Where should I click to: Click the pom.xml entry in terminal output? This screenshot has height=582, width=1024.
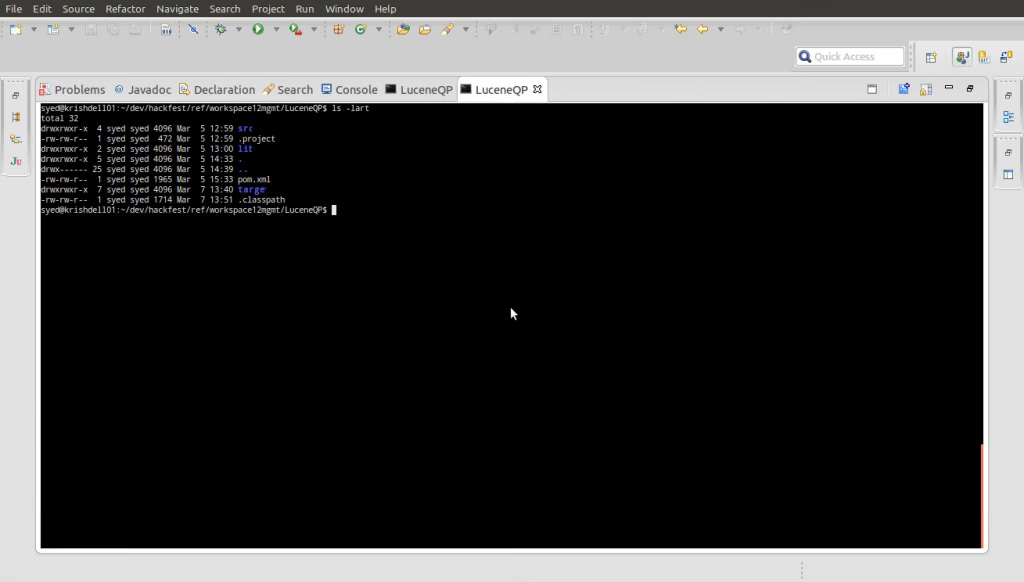(254, 179)
